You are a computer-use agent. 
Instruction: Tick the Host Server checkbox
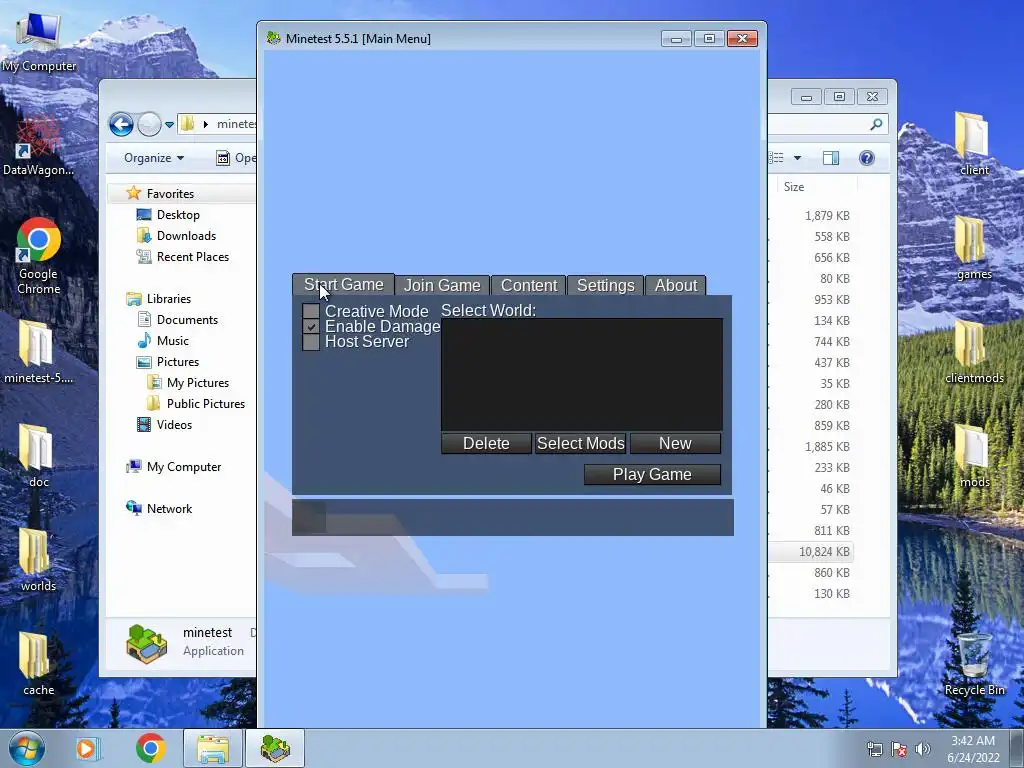pos(311,342)
